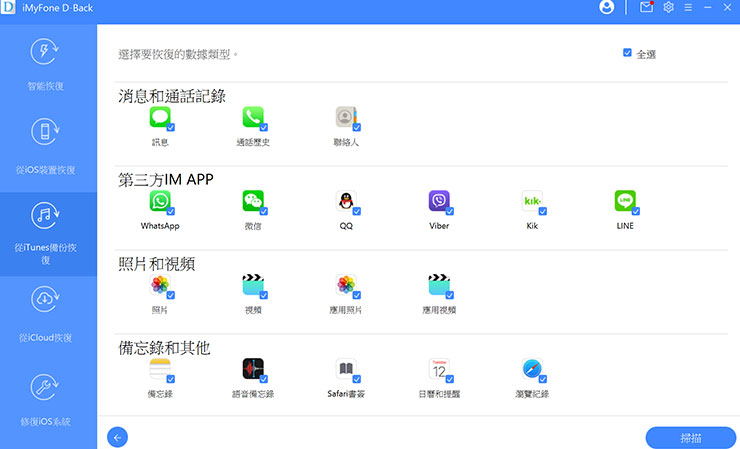Open 修復iOS系統 sidebar mode
This screenshot has width=740, height=449.
click(45, 401)
